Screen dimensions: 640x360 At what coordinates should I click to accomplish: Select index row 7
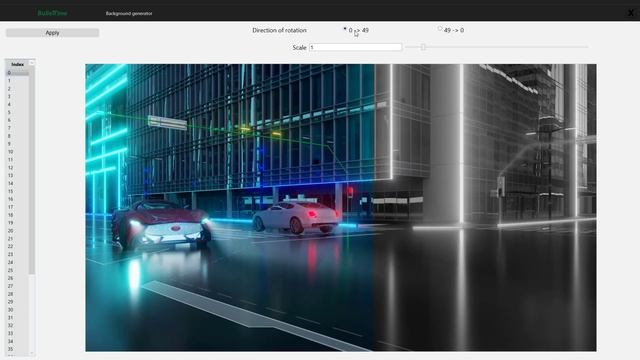17,128
